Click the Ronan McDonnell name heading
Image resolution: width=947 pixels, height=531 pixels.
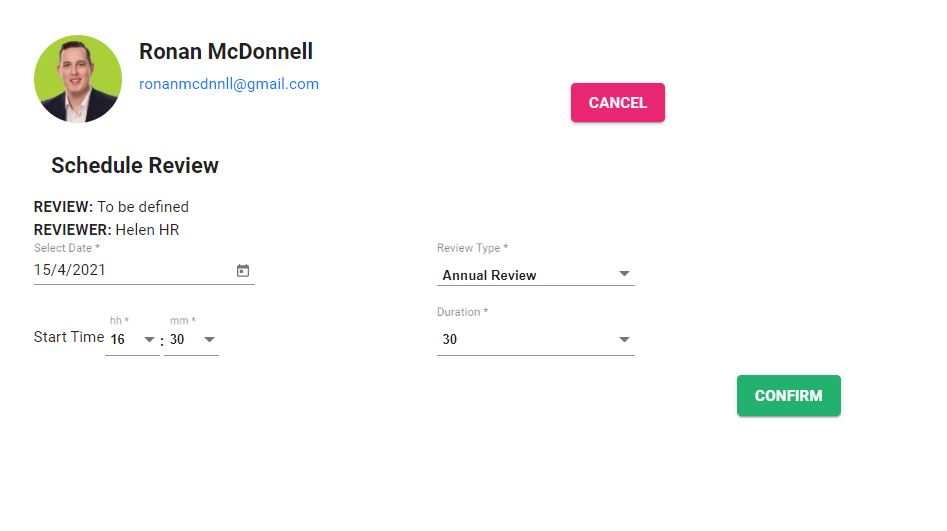[x=226, y=51]
